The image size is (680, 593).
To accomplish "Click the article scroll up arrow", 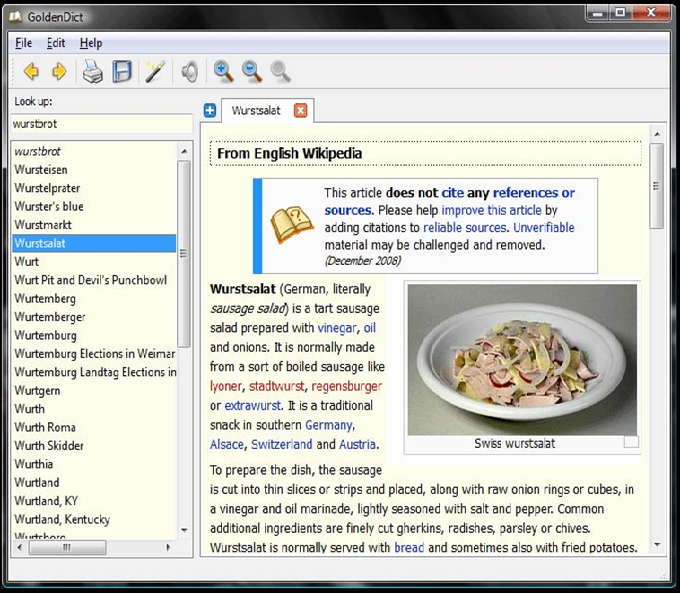I will click(x=657, y=134).
